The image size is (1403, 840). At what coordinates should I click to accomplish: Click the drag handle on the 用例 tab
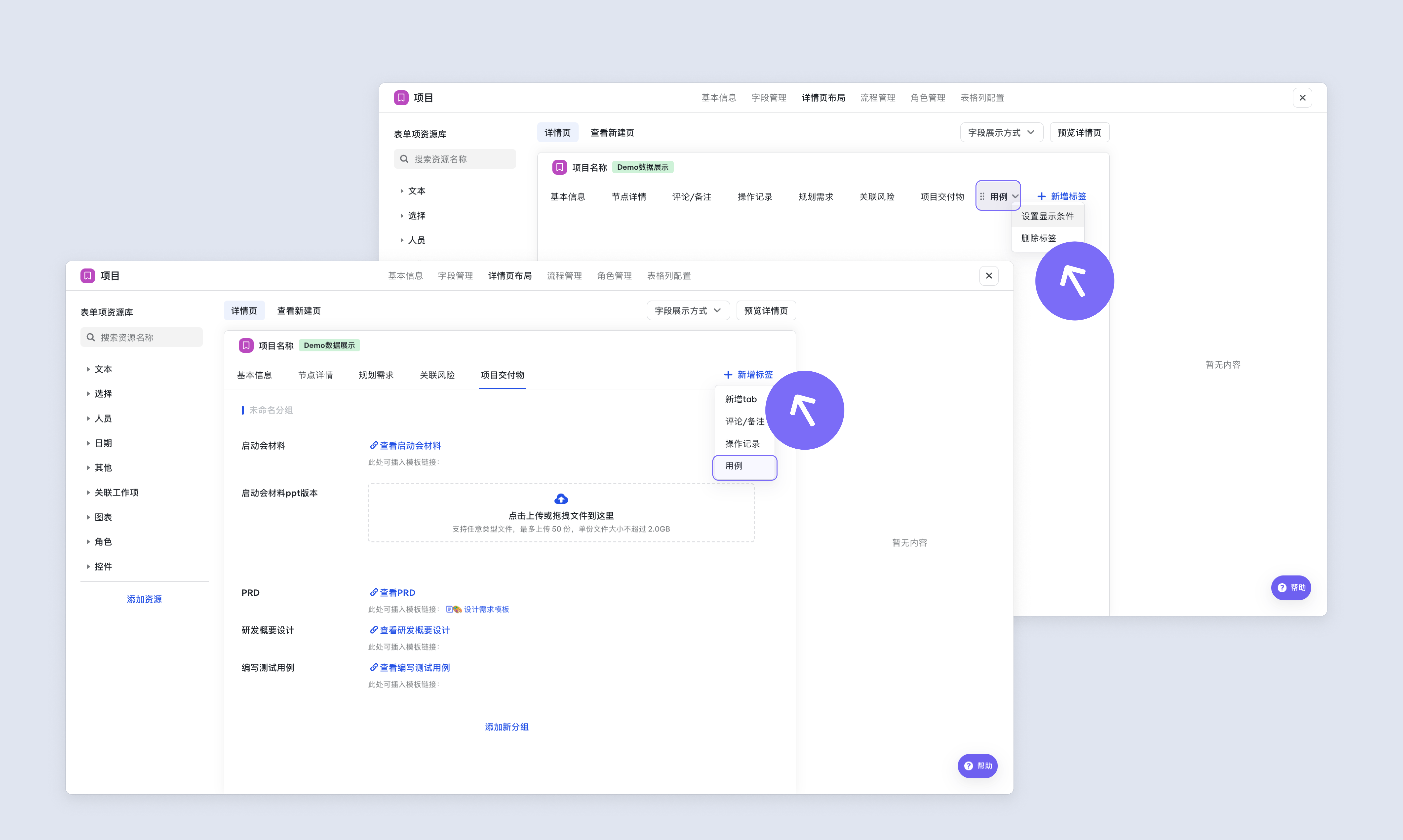[982, 196]
